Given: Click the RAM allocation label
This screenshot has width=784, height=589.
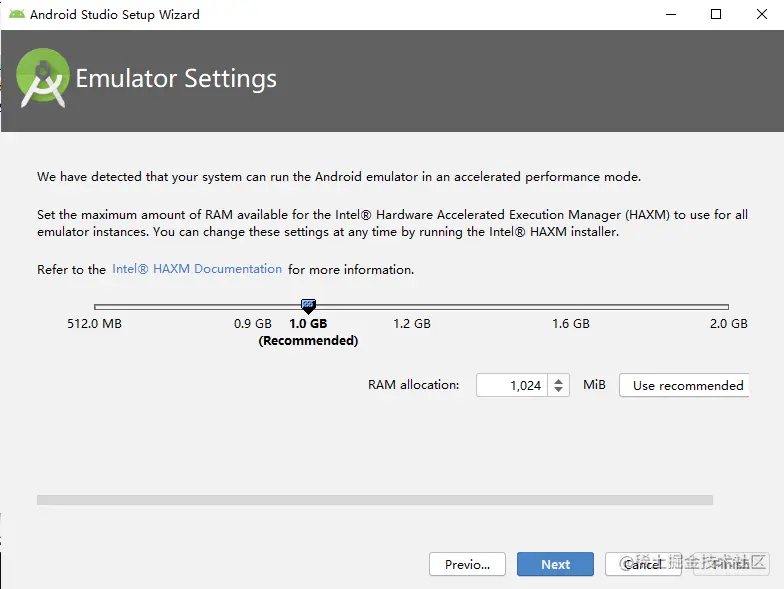Looking at the screenshot, I should tap(413, 384).
